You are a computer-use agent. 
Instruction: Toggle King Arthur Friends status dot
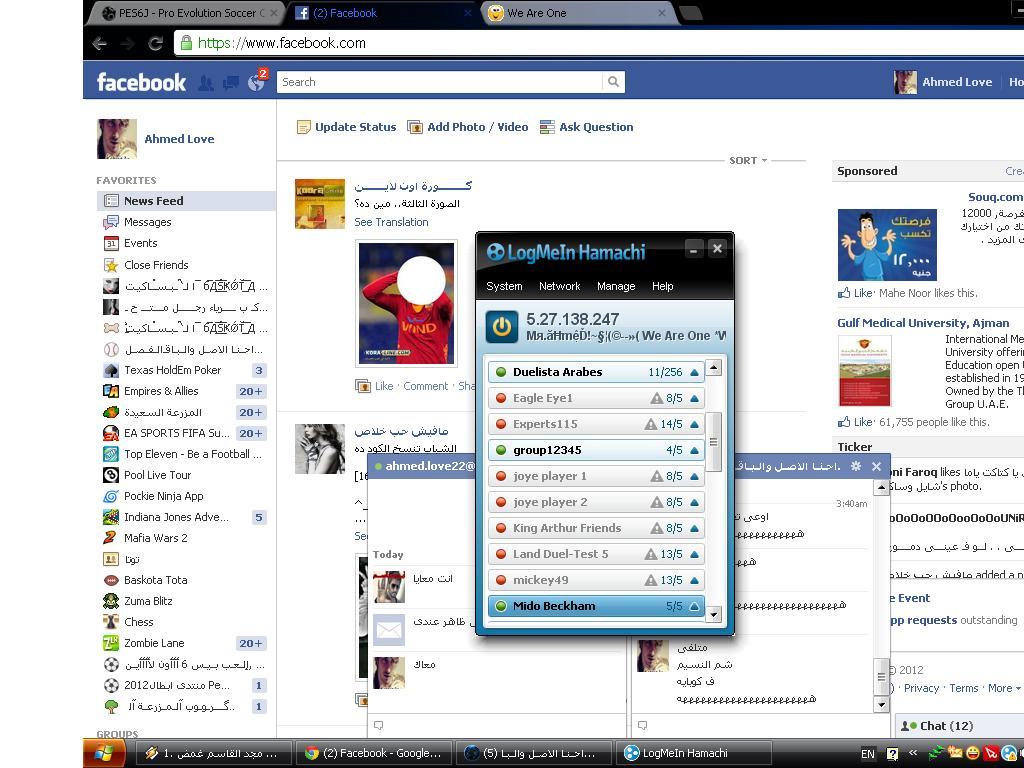coord(501,528)
